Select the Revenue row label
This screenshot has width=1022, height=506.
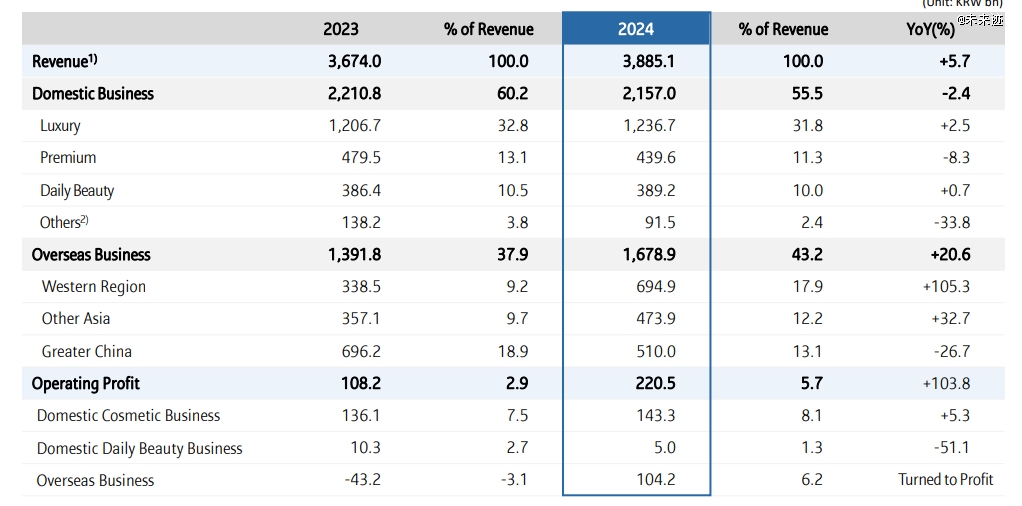click(x=65, y=61)
